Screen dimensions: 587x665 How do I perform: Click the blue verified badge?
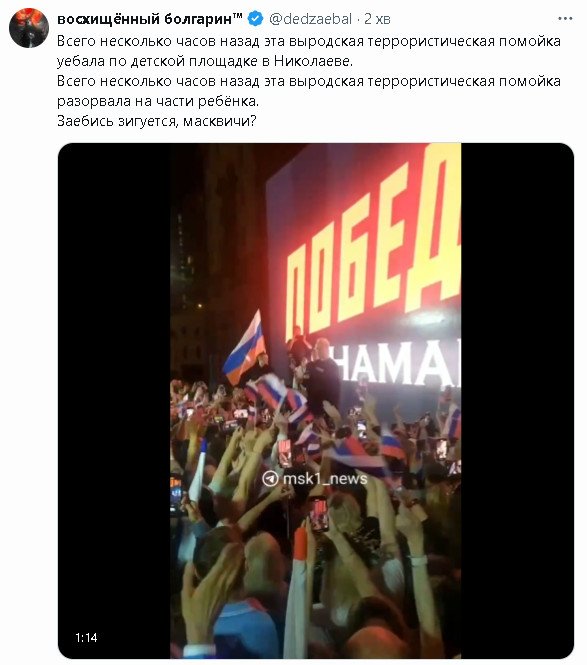(255, 19)
